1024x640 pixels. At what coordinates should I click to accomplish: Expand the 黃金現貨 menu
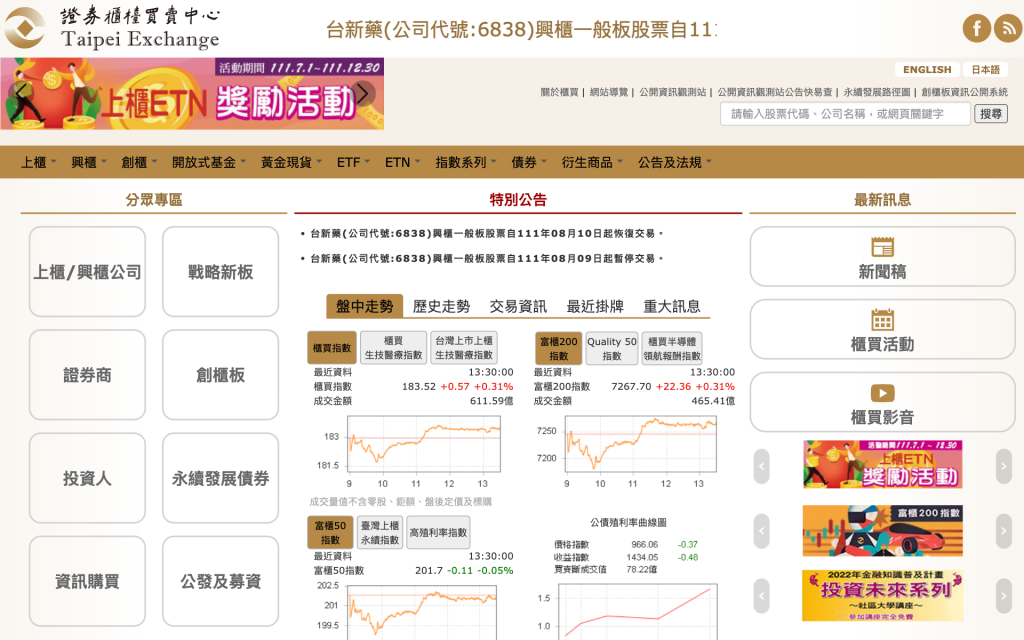pos(291,162)
